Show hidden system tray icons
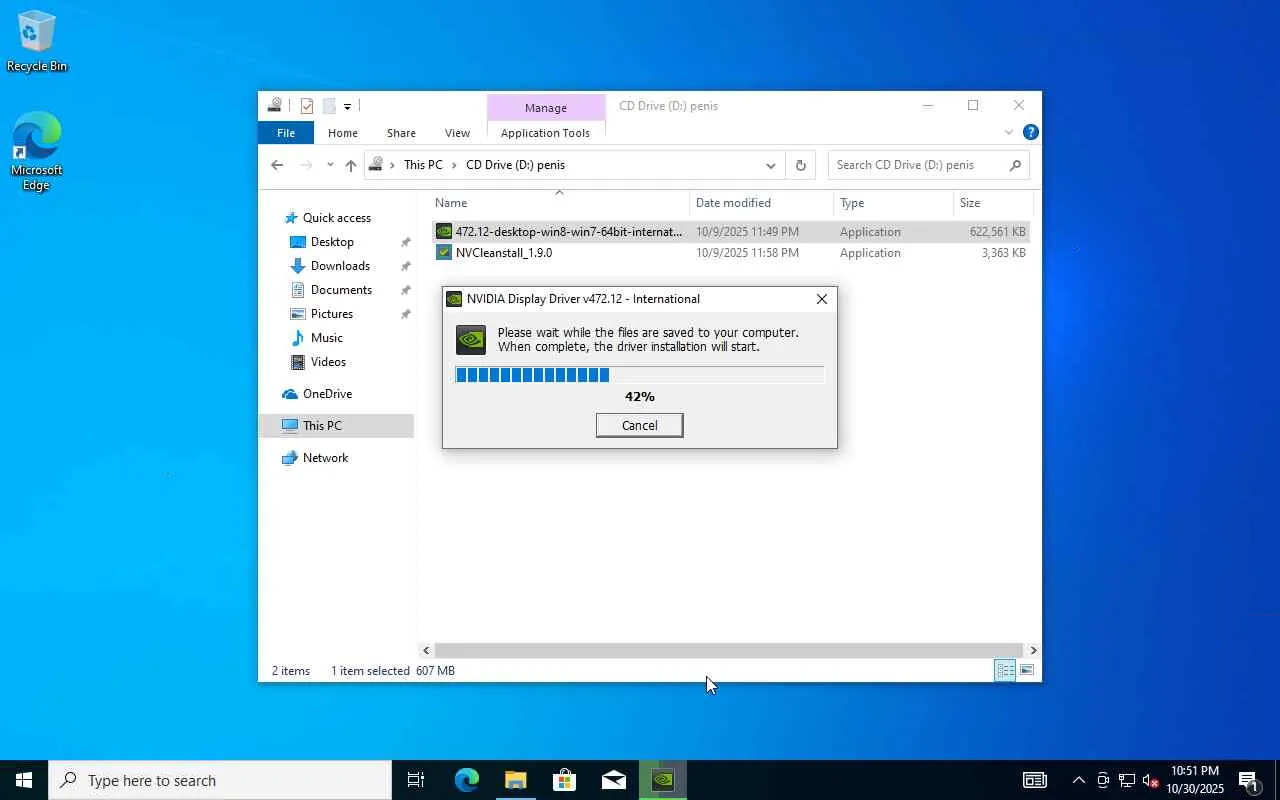The height and width of the screenshot is (800, 1280). 1078,780
